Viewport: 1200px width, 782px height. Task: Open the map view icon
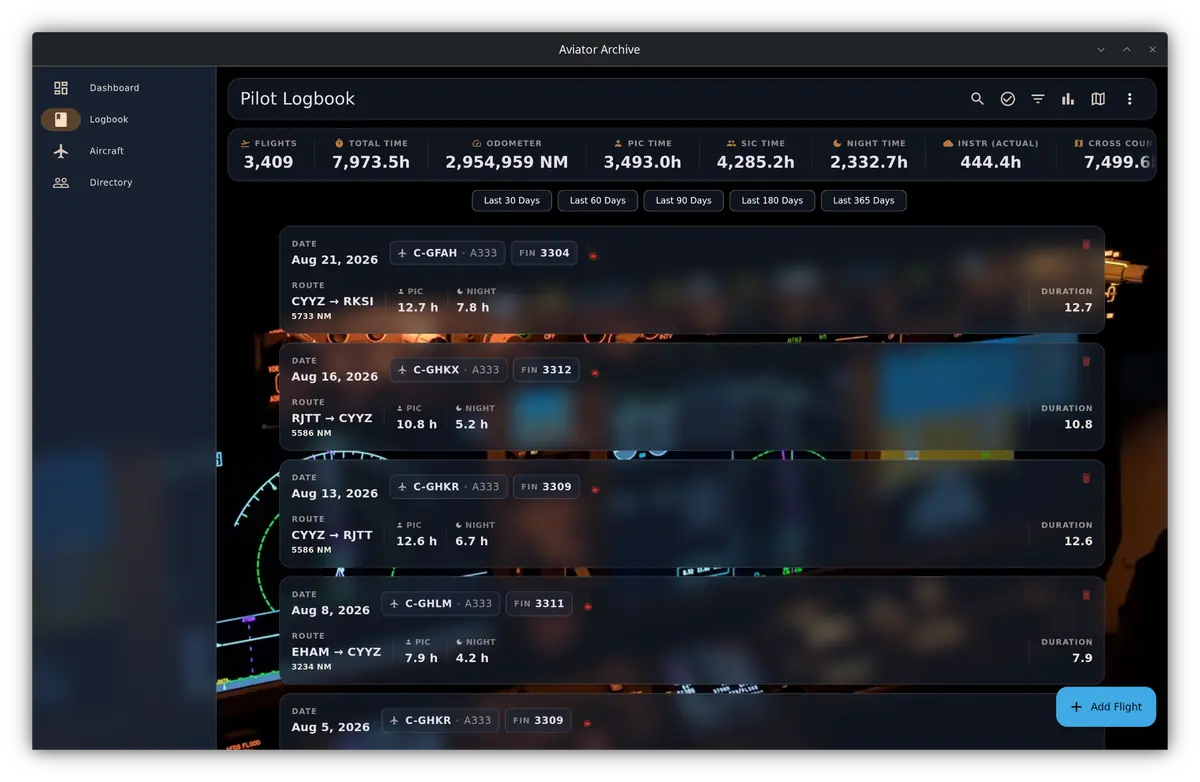tap(1098, 99)
